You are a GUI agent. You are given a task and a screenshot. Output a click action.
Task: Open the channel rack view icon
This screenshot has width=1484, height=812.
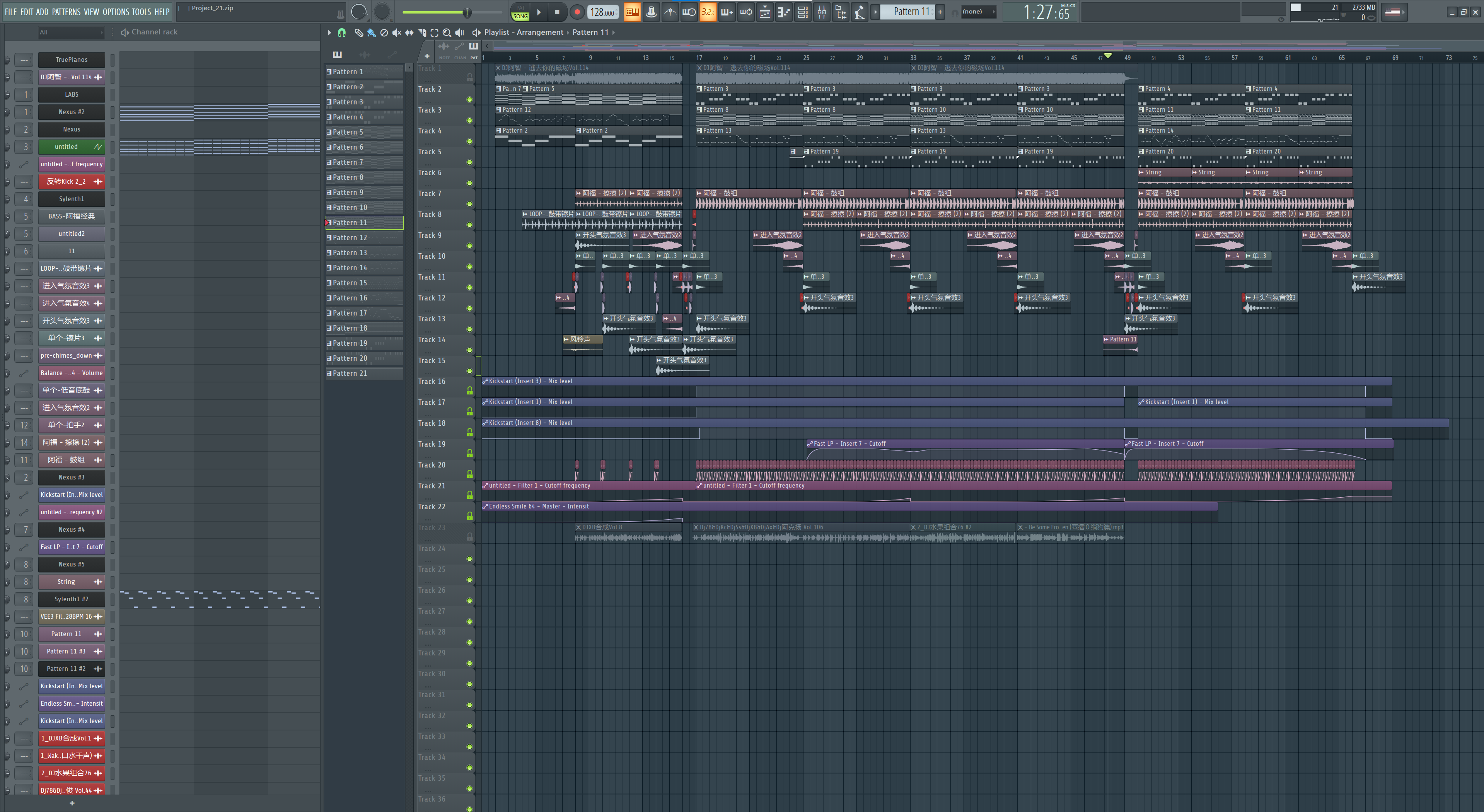803,12
